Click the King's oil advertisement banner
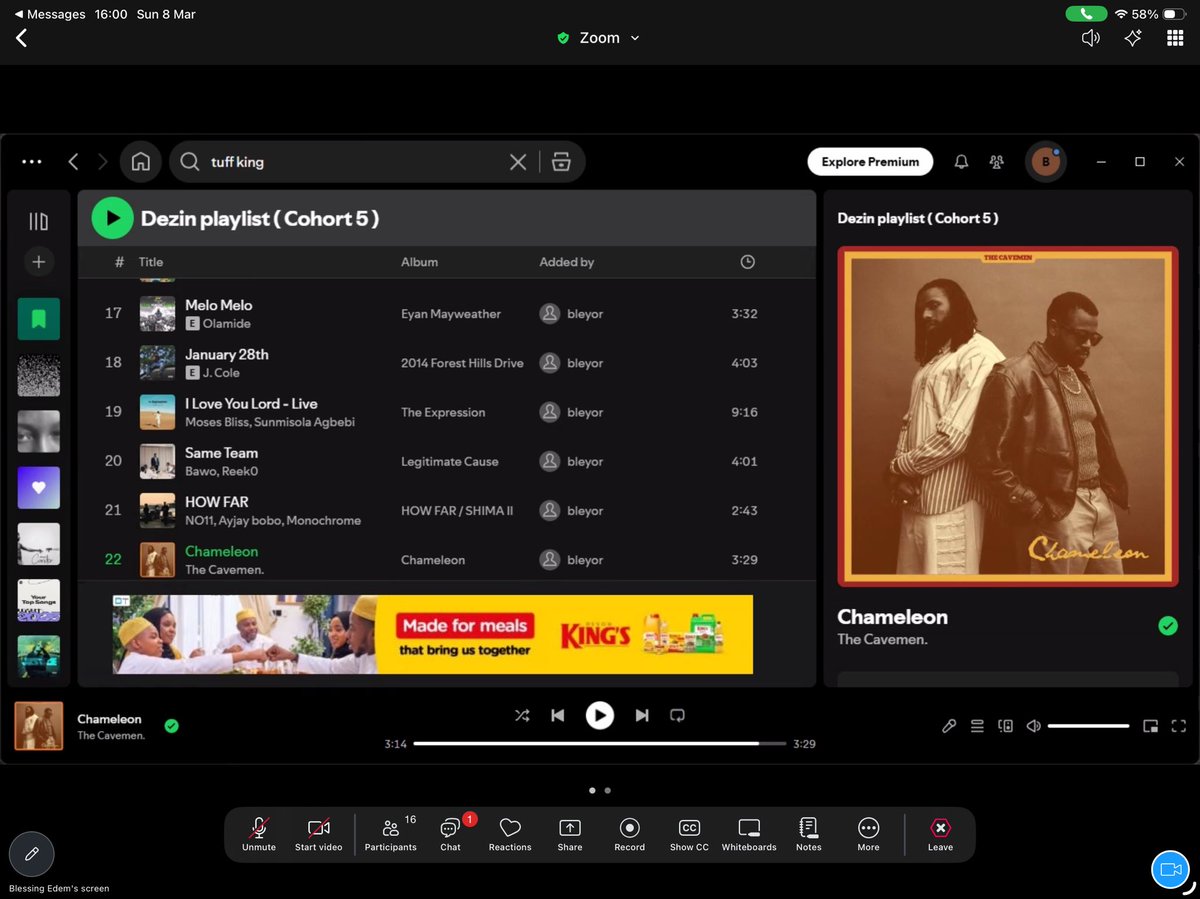1200x899 pixels. pos(432,634)
